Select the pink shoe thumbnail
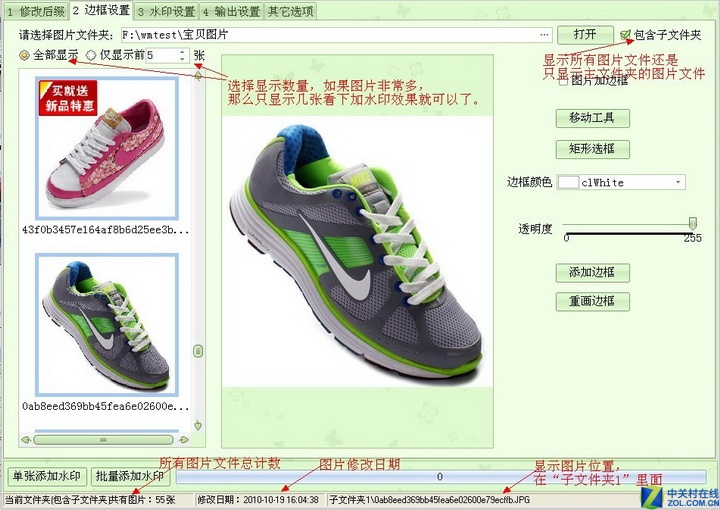Viewport: 720px width, 510px height. pos(107,148)
